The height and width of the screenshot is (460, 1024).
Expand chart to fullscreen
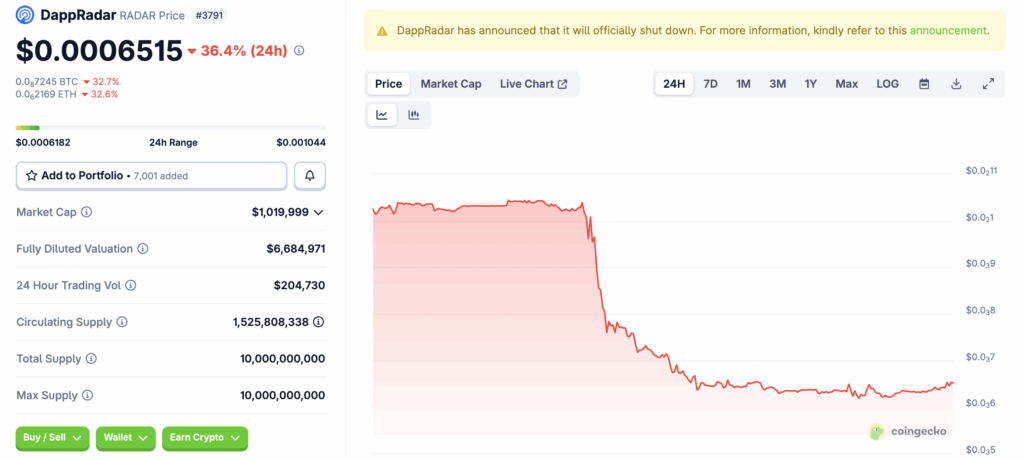pos(988,84)
